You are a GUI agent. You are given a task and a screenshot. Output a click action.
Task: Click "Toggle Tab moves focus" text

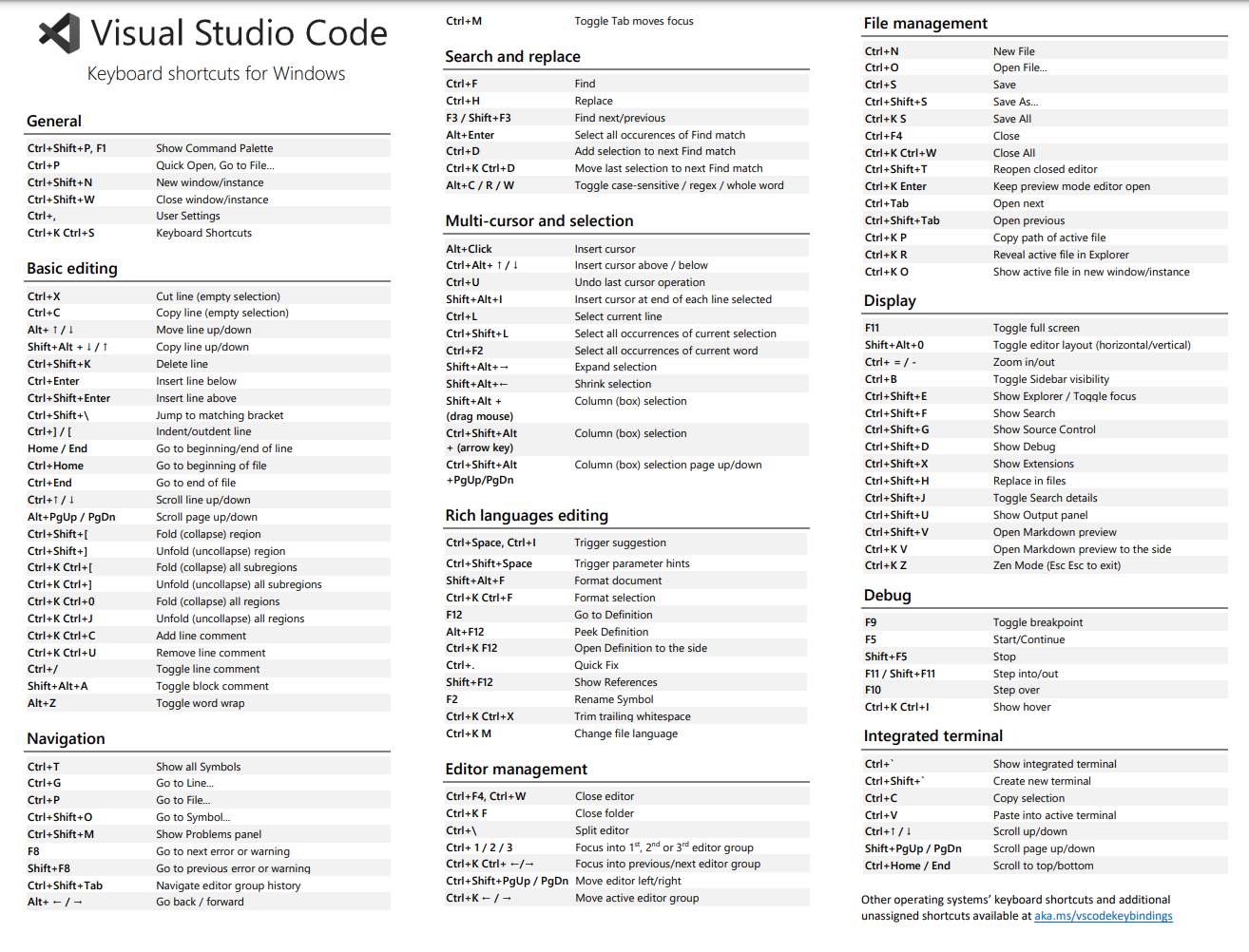pyautogui.click(x=634, y=21)
